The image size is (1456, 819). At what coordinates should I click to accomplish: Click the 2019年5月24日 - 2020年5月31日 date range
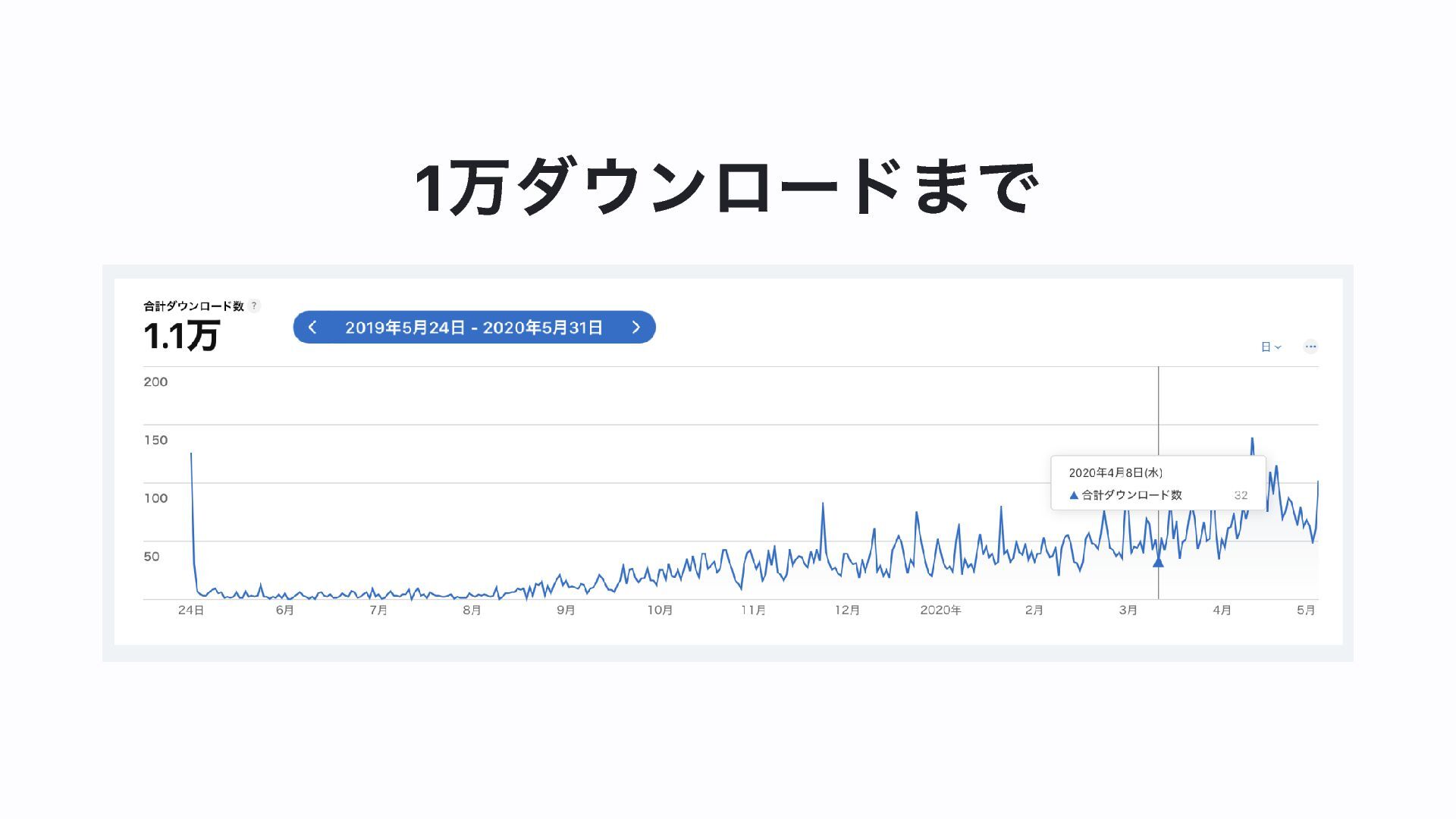coord(474,328)
